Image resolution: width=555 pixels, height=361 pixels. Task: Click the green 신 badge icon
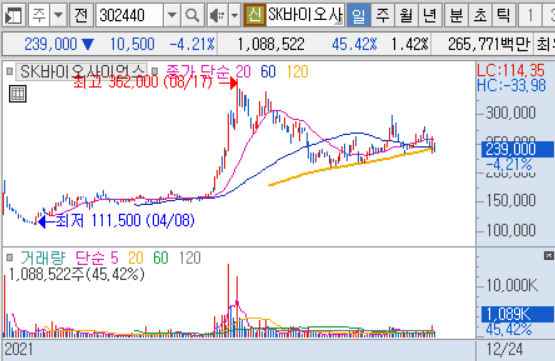254,15
